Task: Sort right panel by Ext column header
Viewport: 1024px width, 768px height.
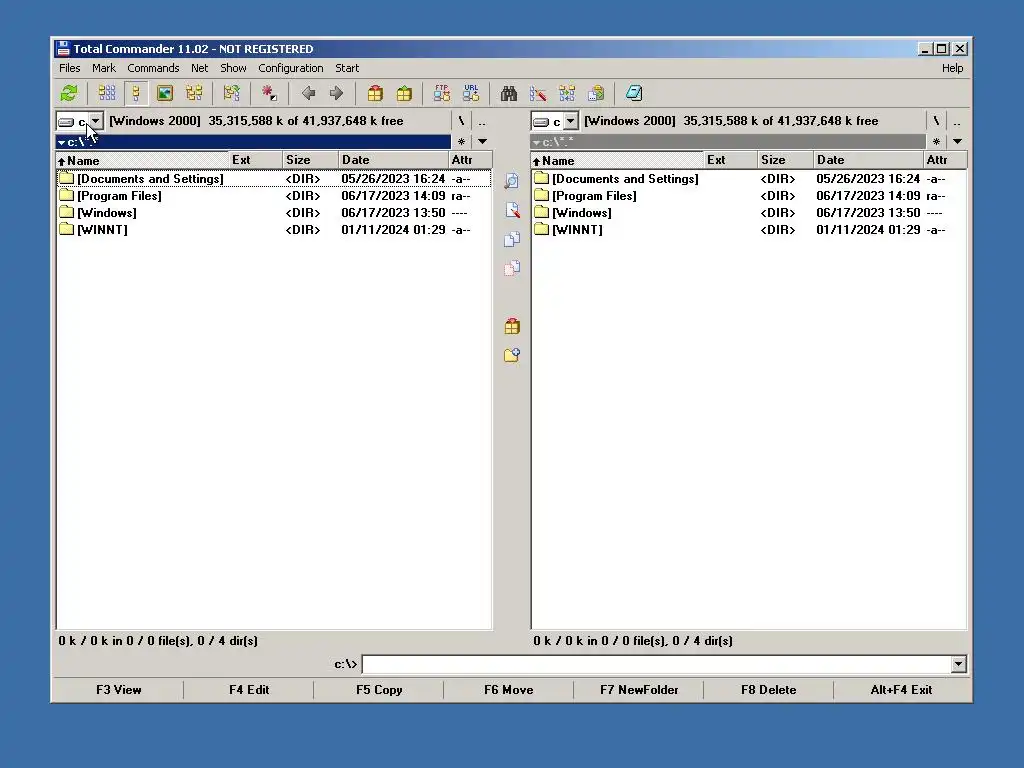Action: click(x=731, y=160)
